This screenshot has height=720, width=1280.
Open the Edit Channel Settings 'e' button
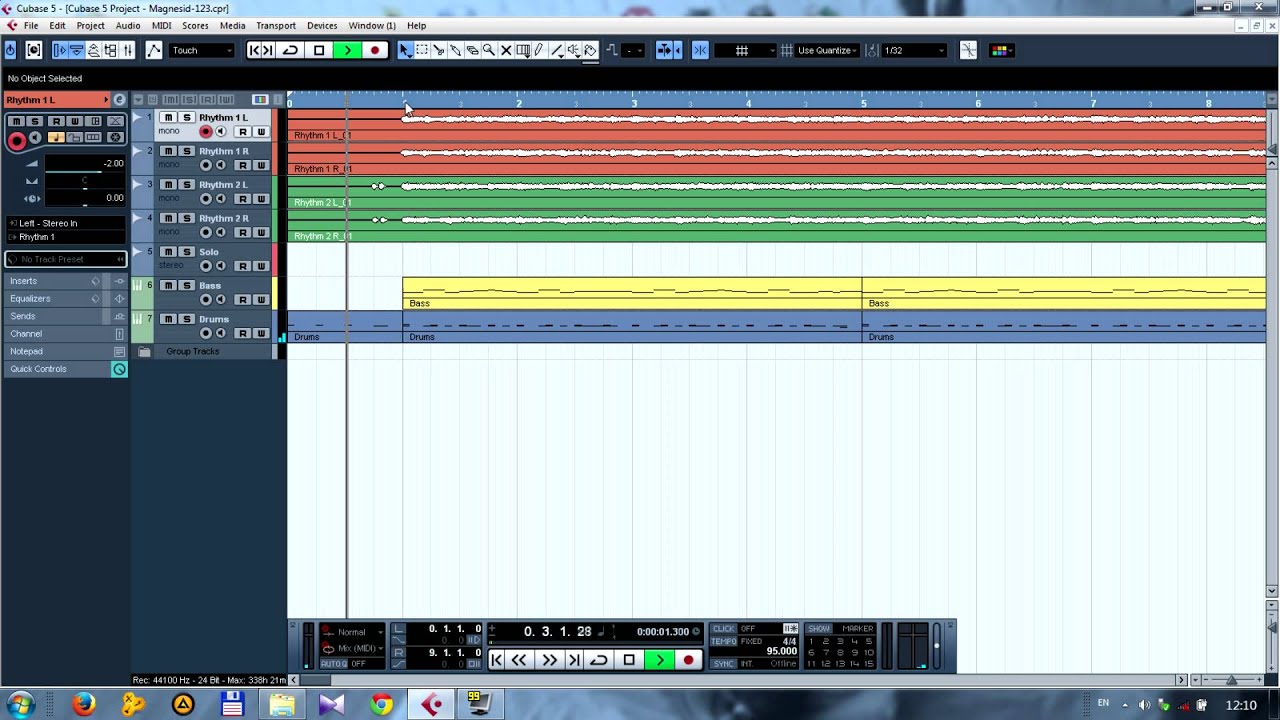[x=120, y=100]
